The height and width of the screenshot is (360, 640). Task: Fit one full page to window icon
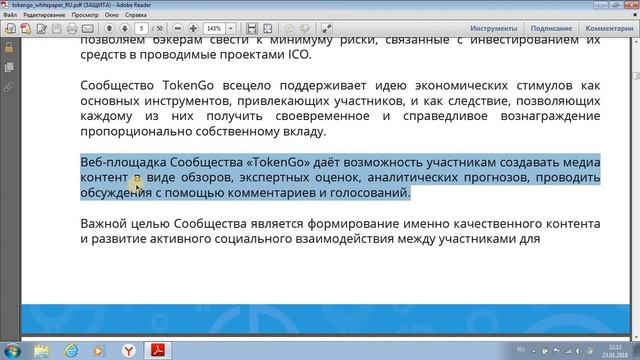coord(268,28)
